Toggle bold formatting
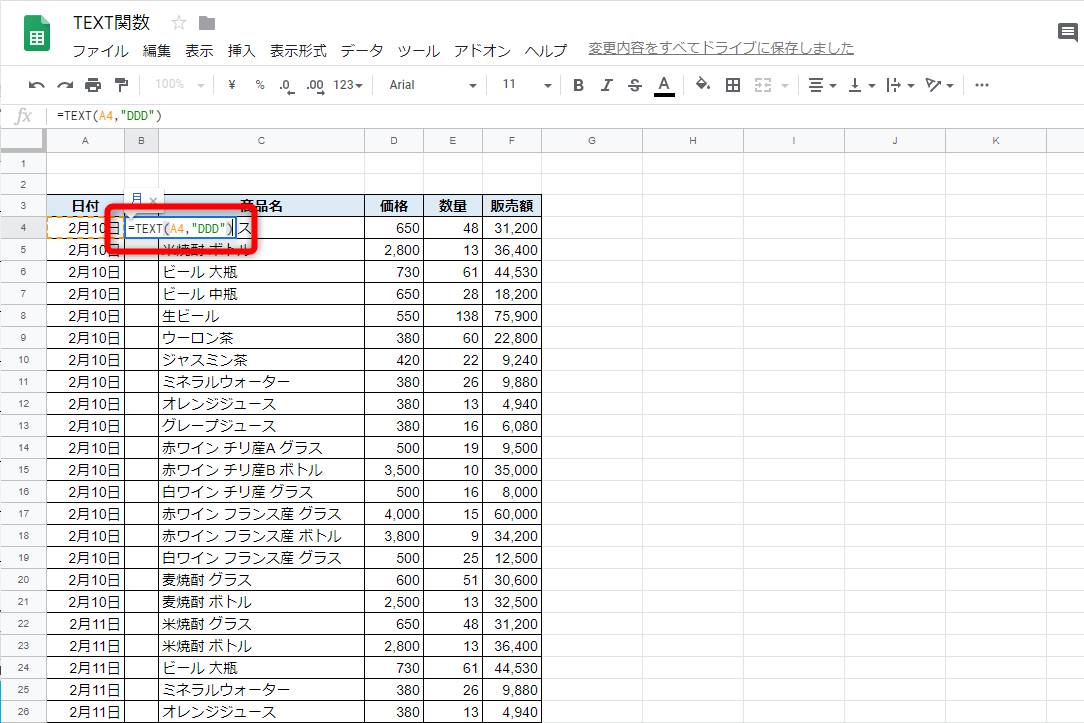 579,85
